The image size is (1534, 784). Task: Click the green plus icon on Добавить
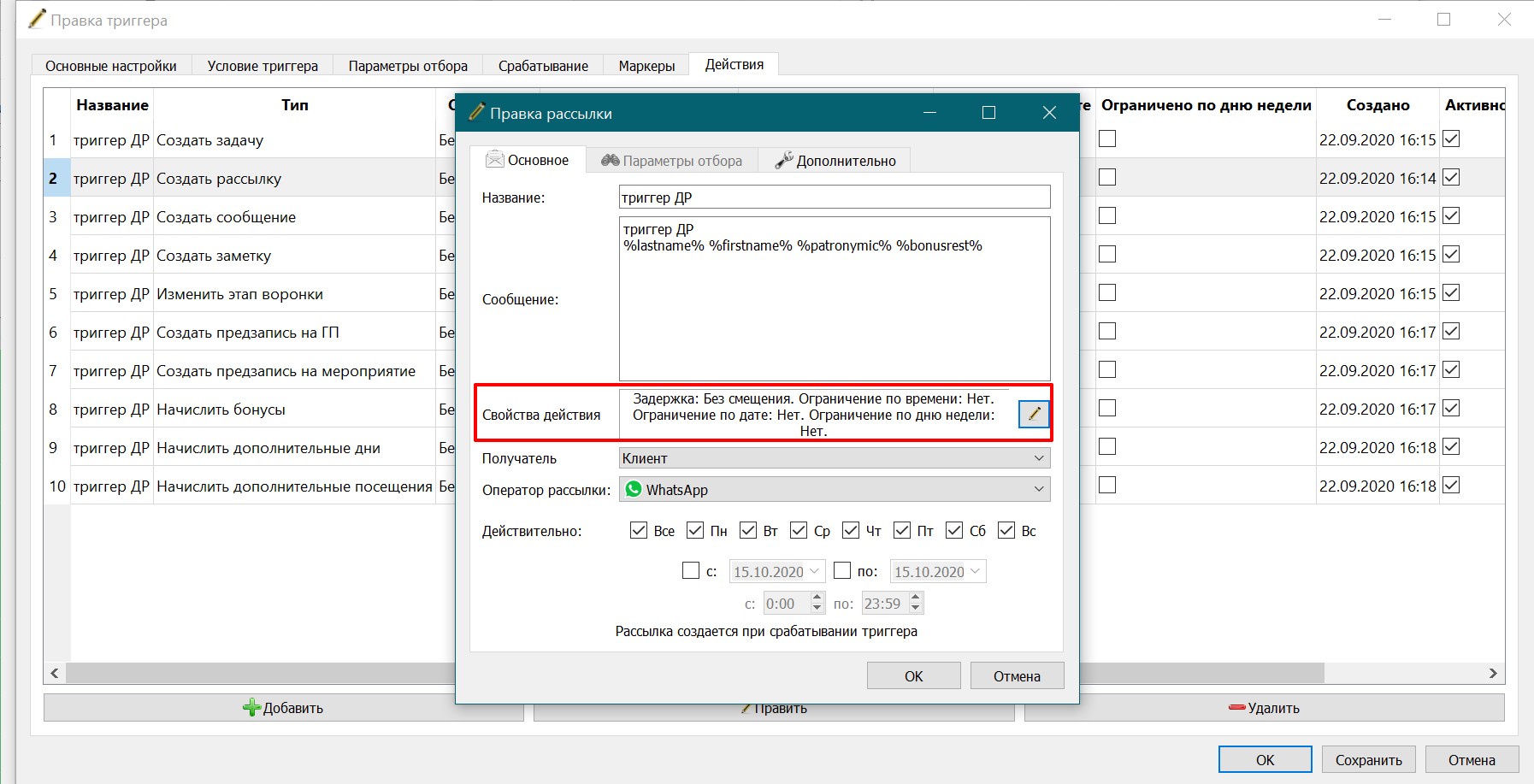[251, 708]
